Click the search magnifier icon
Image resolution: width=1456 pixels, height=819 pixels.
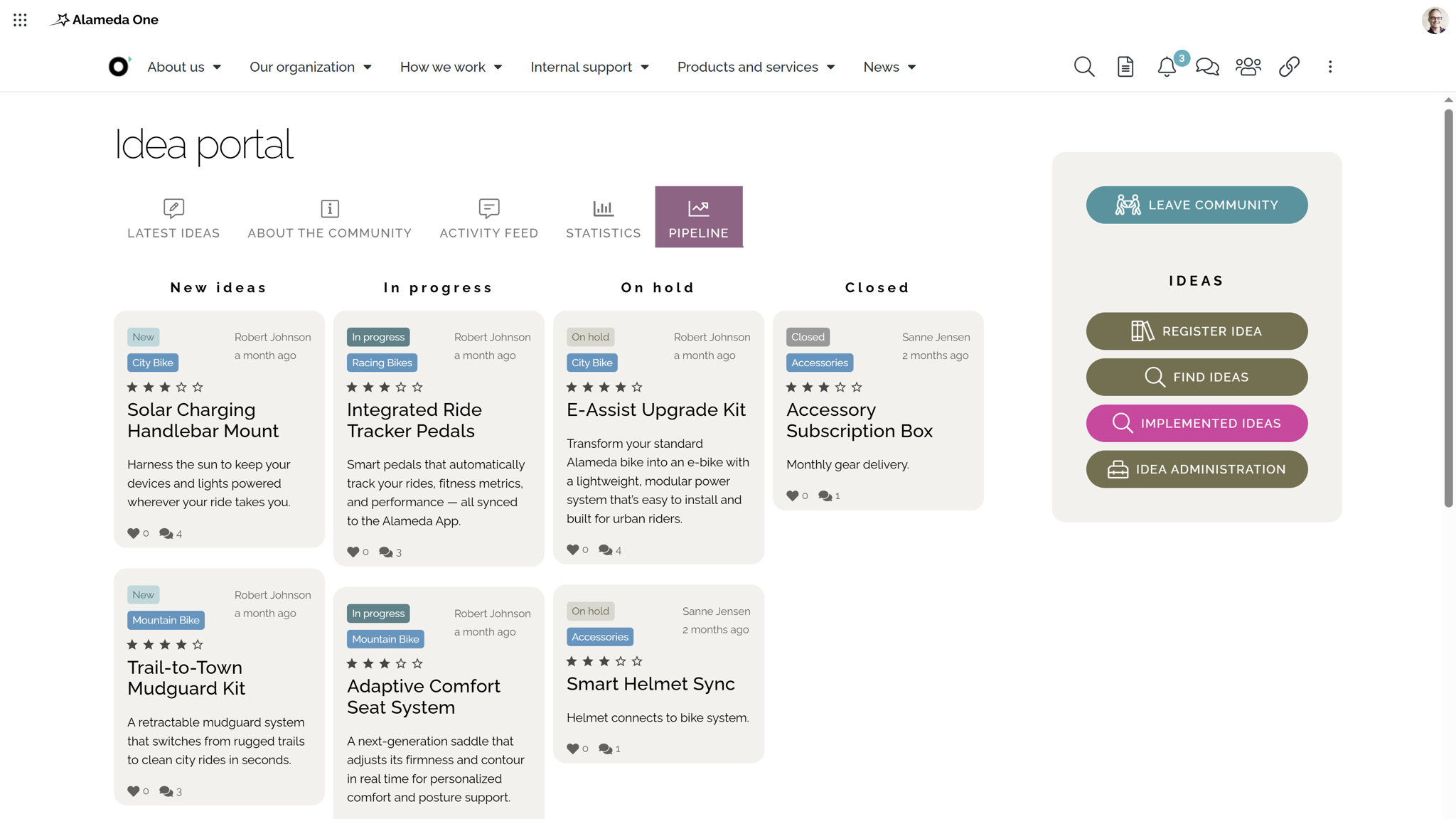coord(1083,67)
